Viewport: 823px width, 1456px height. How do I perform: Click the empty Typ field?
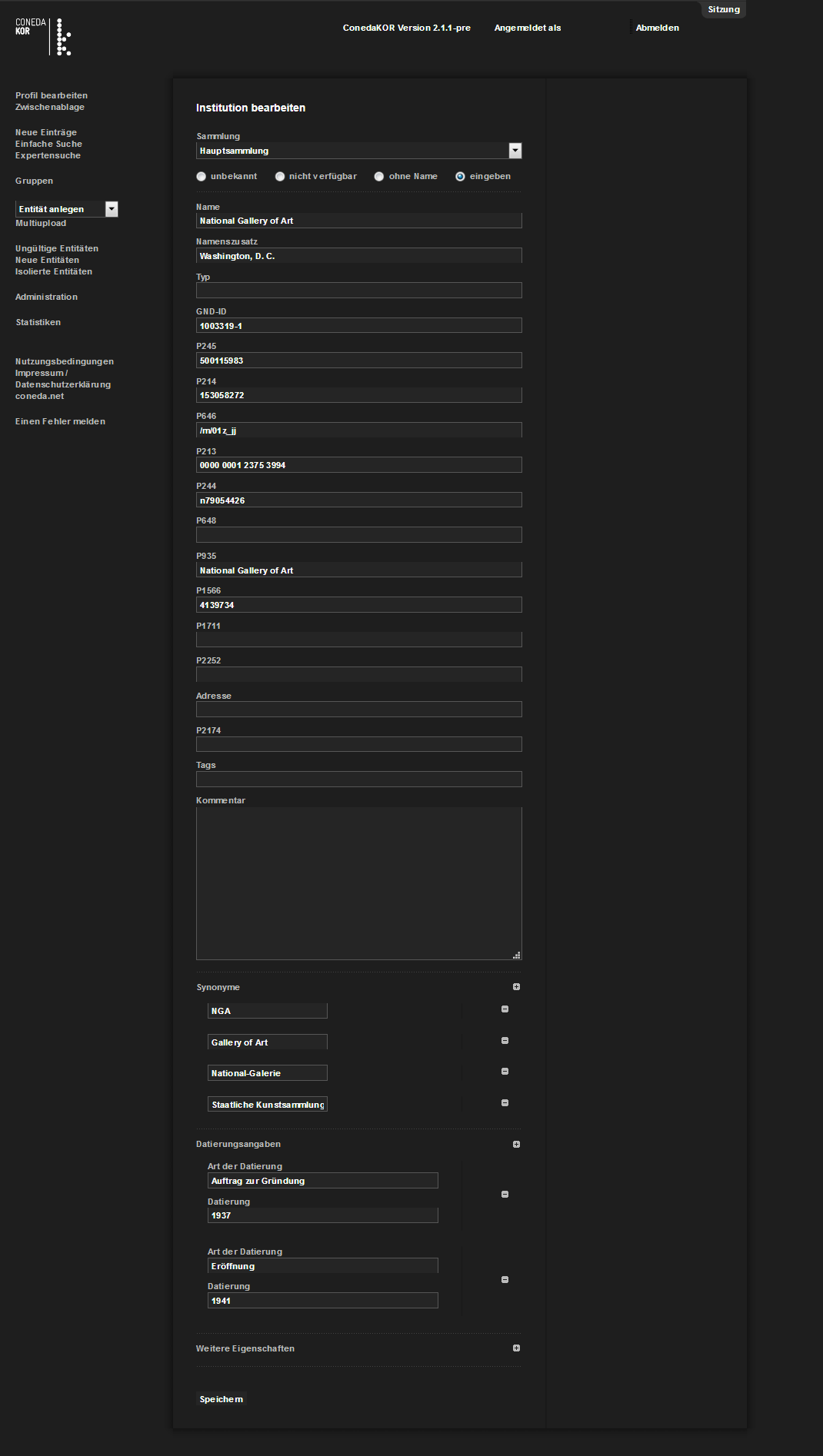359,291
